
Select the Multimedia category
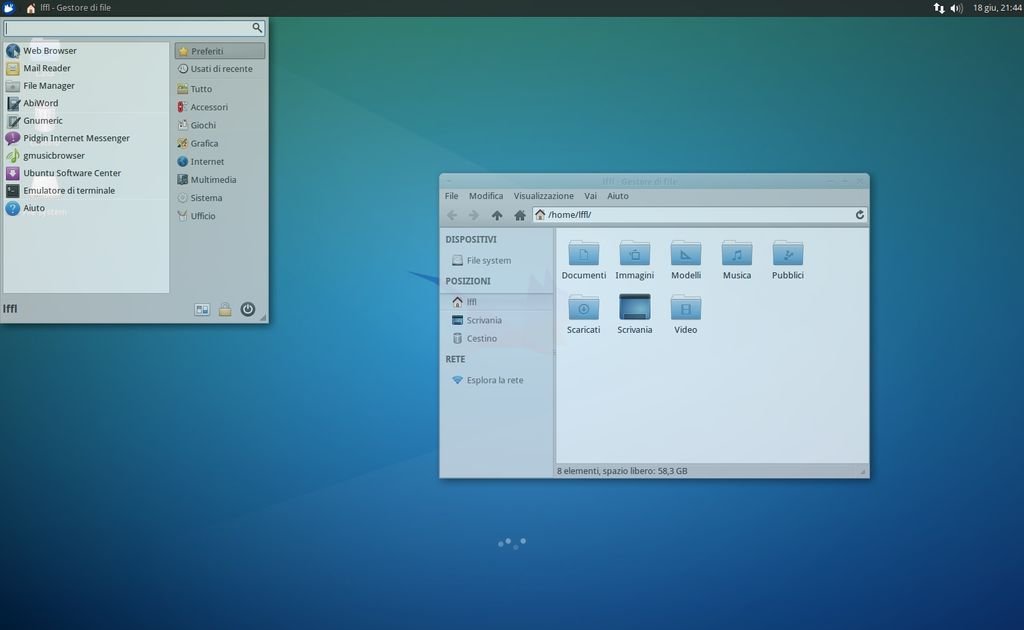pos(213,180)
